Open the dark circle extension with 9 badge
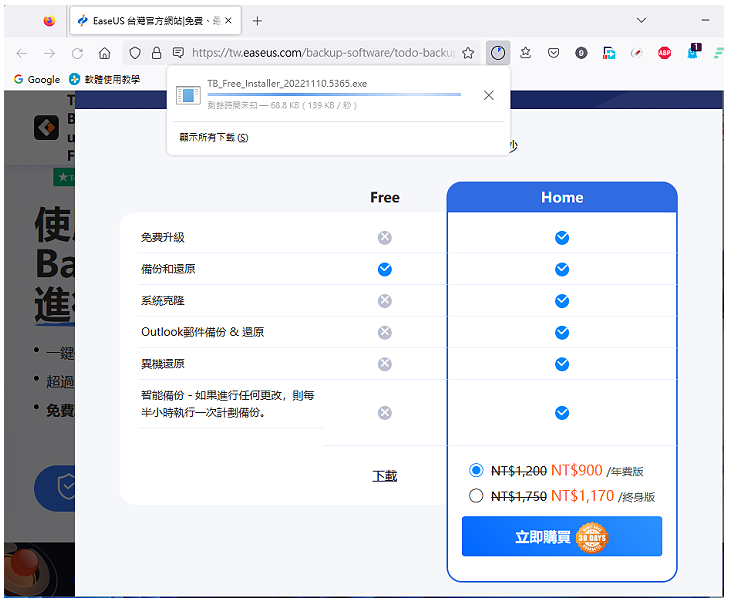 581,53
